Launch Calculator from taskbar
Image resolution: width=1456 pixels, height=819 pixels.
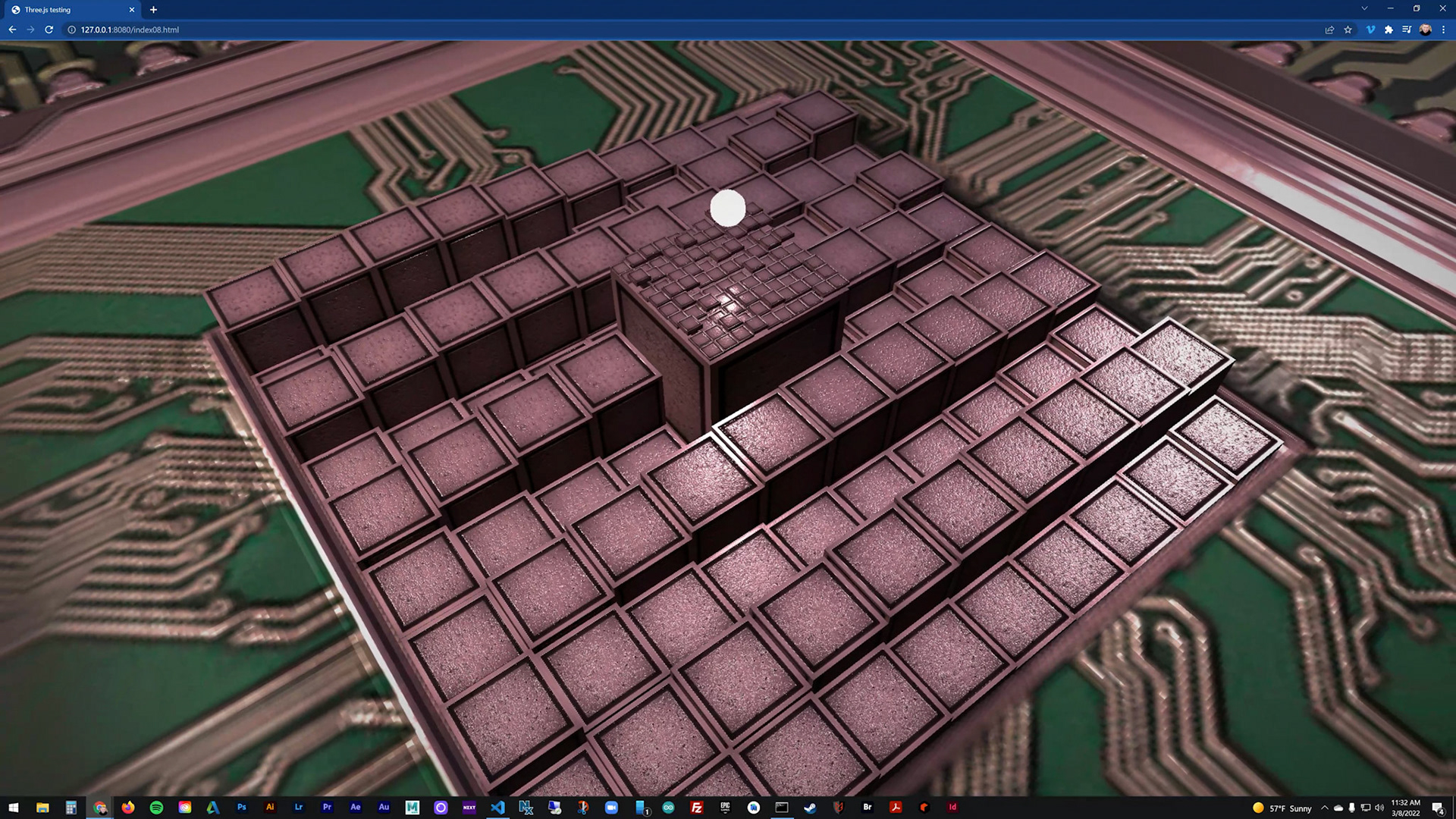(71, 807)
